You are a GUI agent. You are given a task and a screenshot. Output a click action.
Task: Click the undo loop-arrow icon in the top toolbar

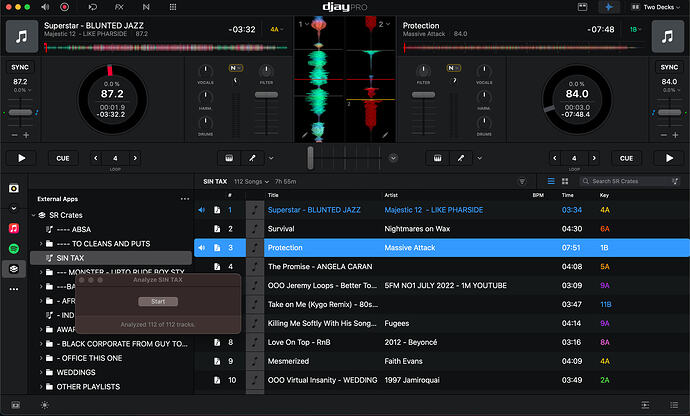tap(92, 7)
